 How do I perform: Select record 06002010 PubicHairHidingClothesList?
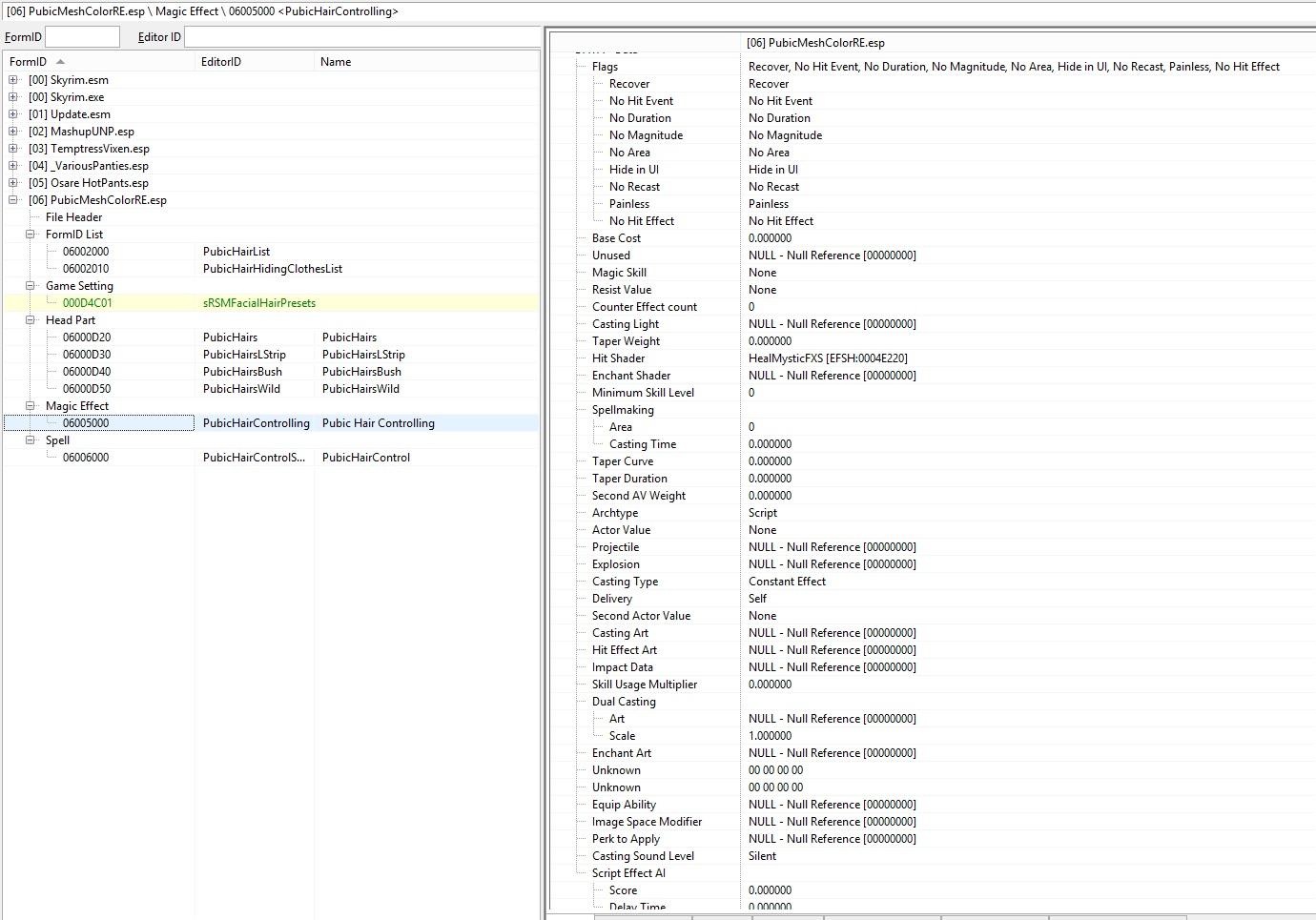(271, 269)
